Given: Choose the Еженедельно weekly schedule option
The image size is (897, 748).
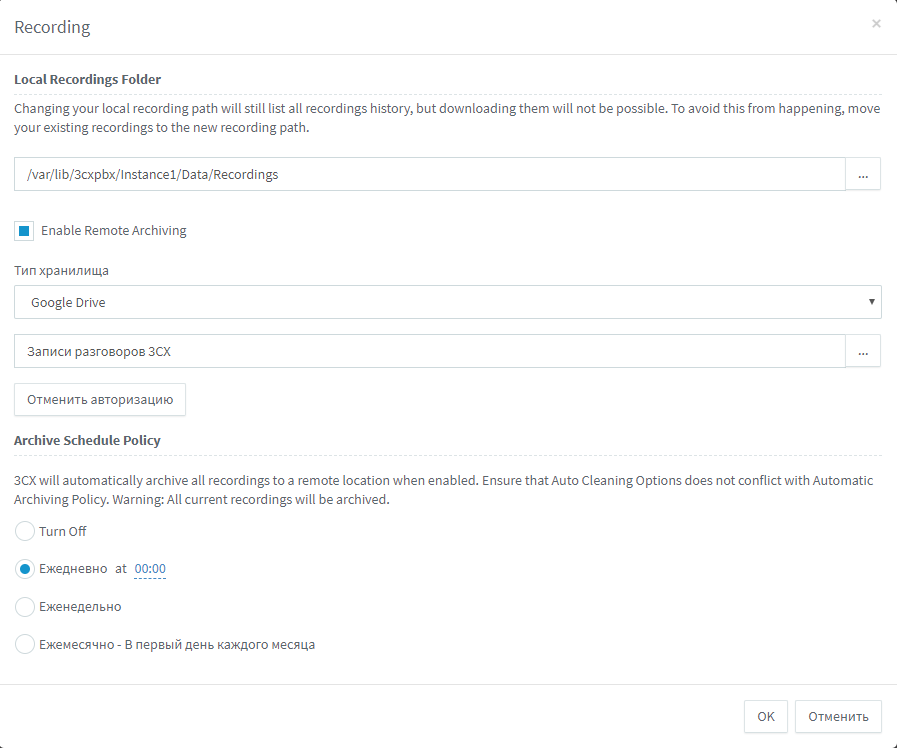Looking at the screenshot, I should 25,607.
